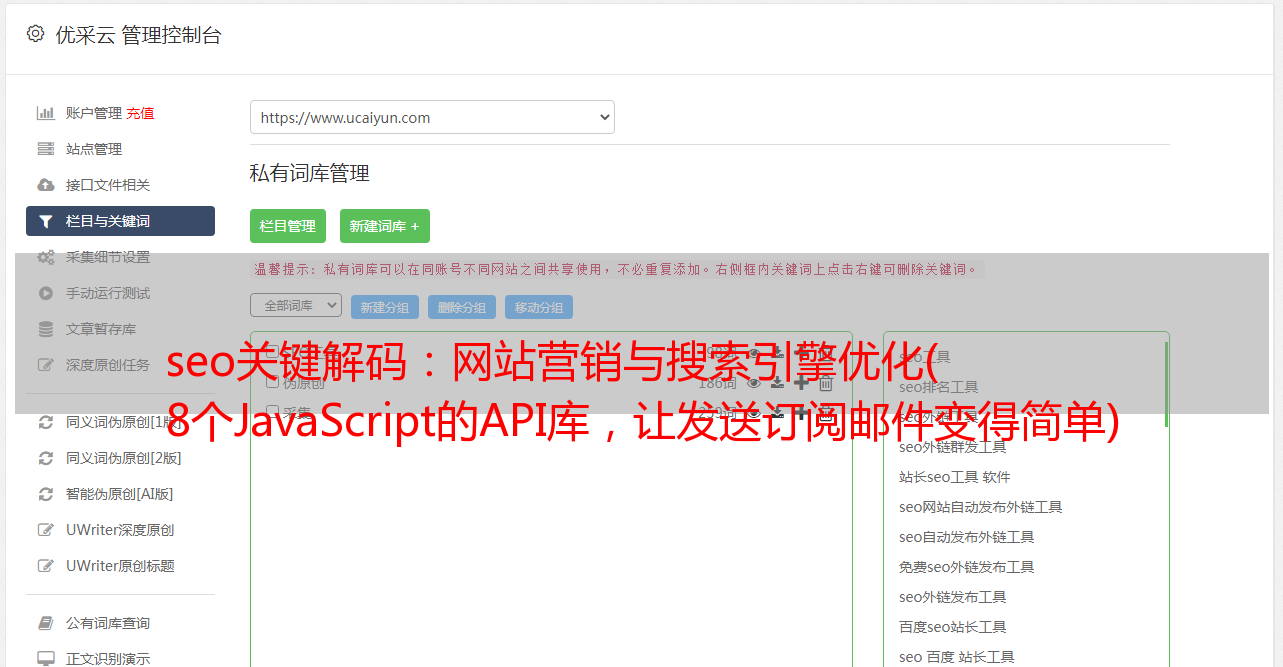Click the 新建分组 button
Screen dimensions: 1283x667
click(385, 307)
